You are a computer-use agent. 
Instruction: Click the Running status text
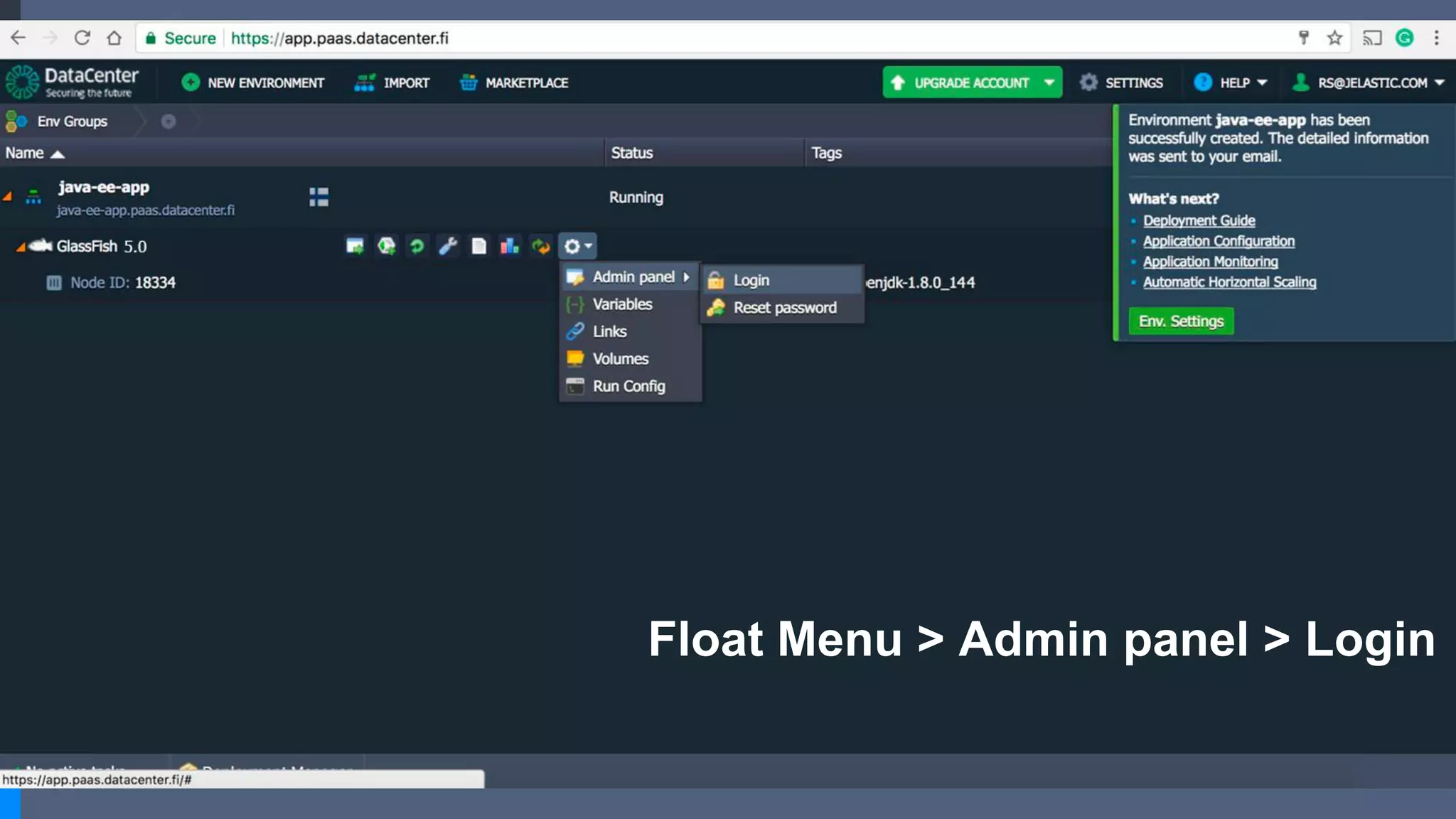click(636, 198)
